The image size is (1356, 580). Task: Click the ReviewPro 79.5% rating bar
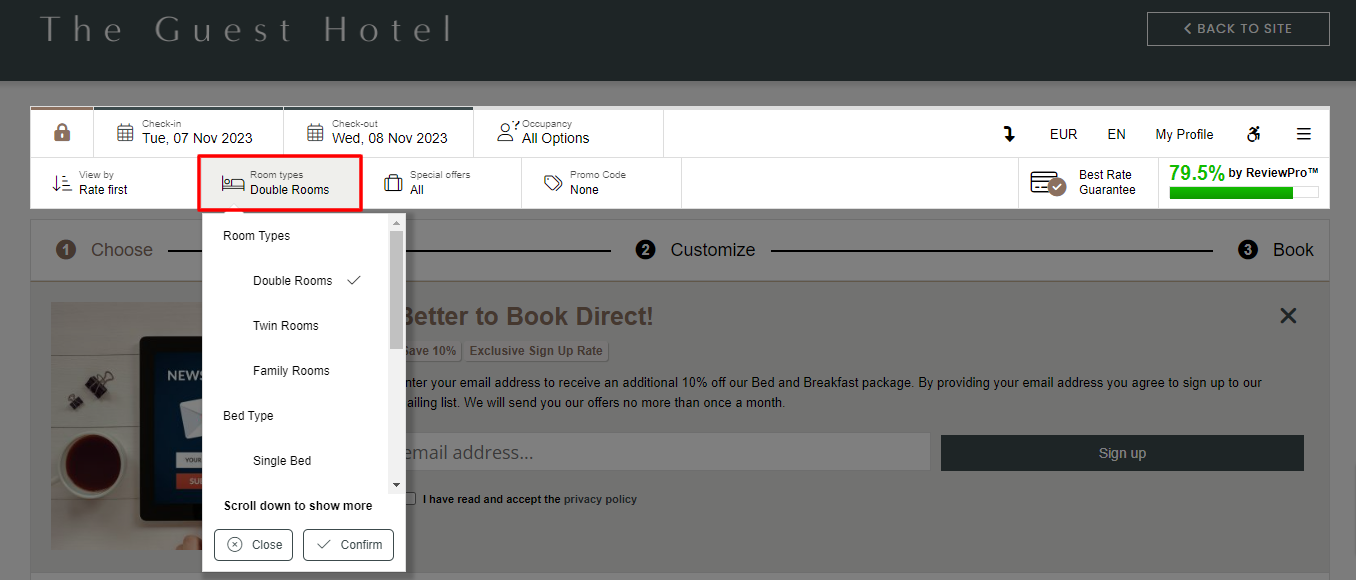pos(1243,192)
